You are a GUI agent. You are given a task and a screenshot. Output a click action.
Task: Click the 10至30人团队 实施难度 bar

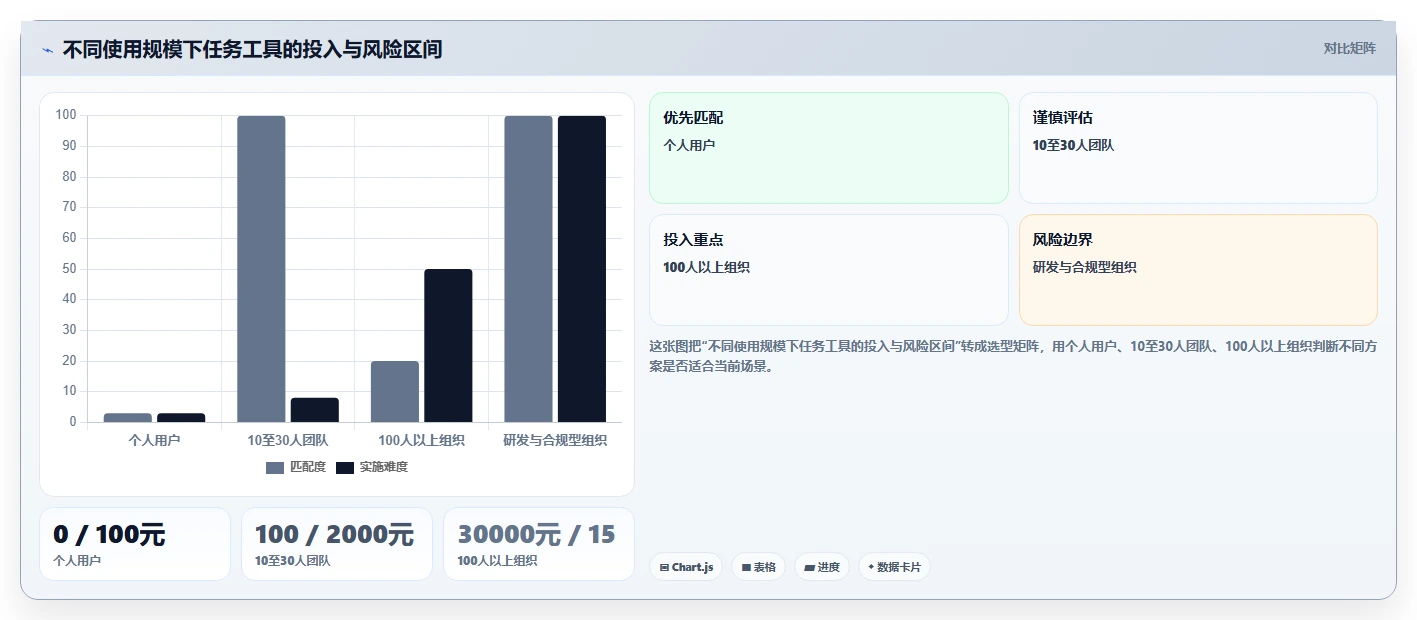tap(315, 410)
